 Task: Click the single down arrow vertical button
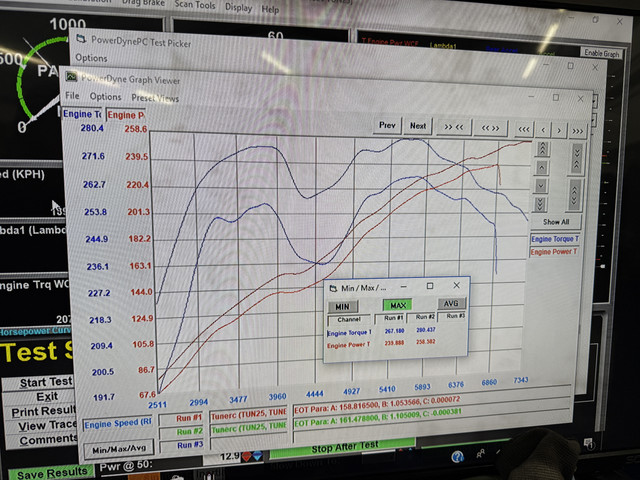click(x=541, y=186)
